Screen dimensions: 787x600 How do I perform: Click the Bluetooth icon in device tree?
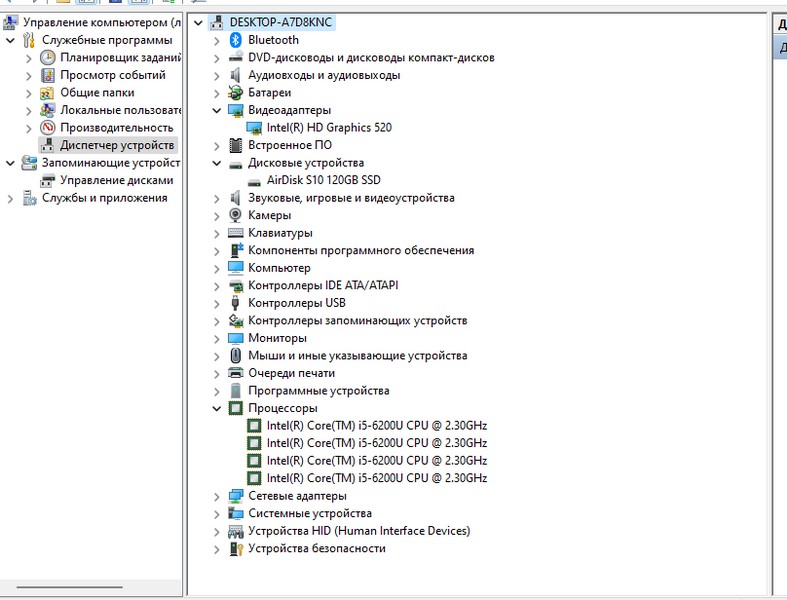click(x=236, y=40)
